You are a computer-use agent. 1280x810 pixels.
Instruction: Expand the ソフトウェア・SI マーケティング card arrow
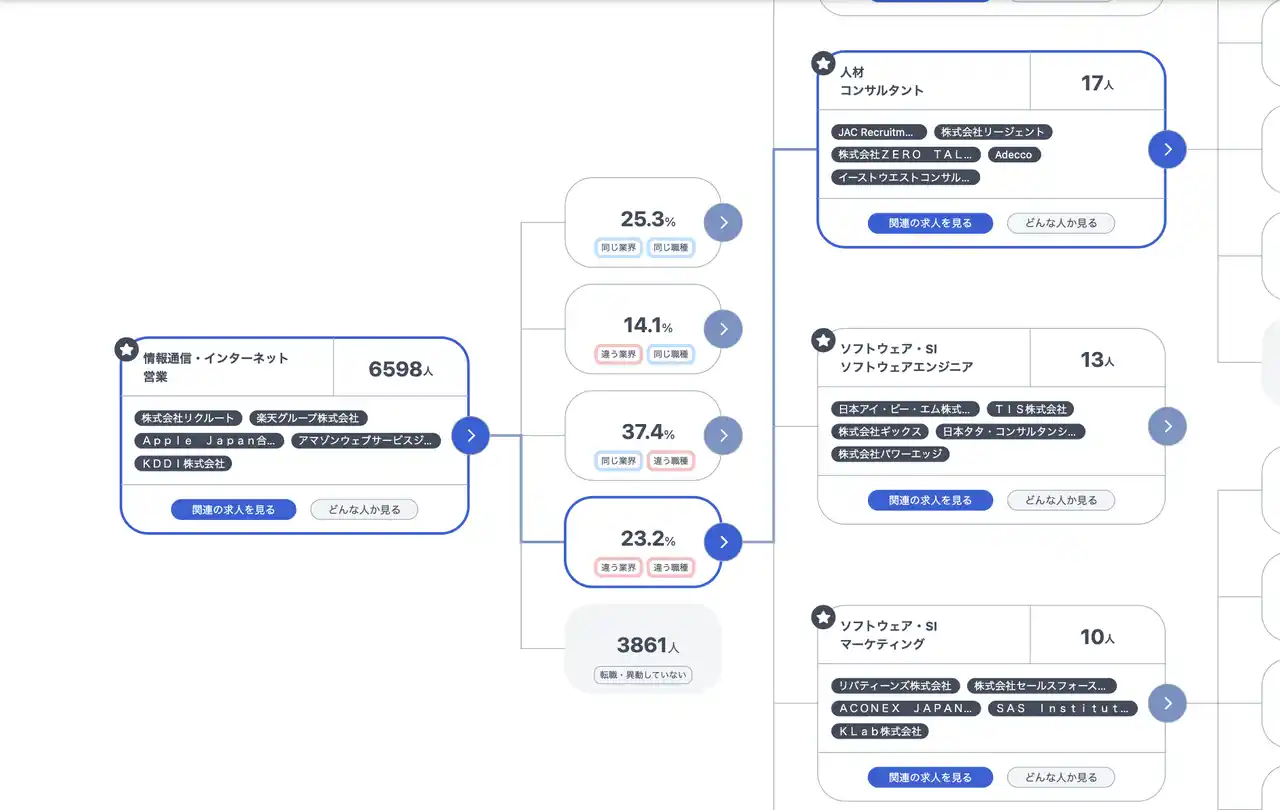click(x=1167, y=703)
